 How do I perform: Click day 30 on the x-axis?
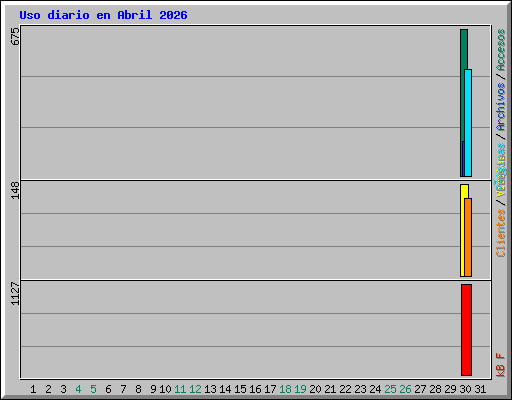pos(465,389)
